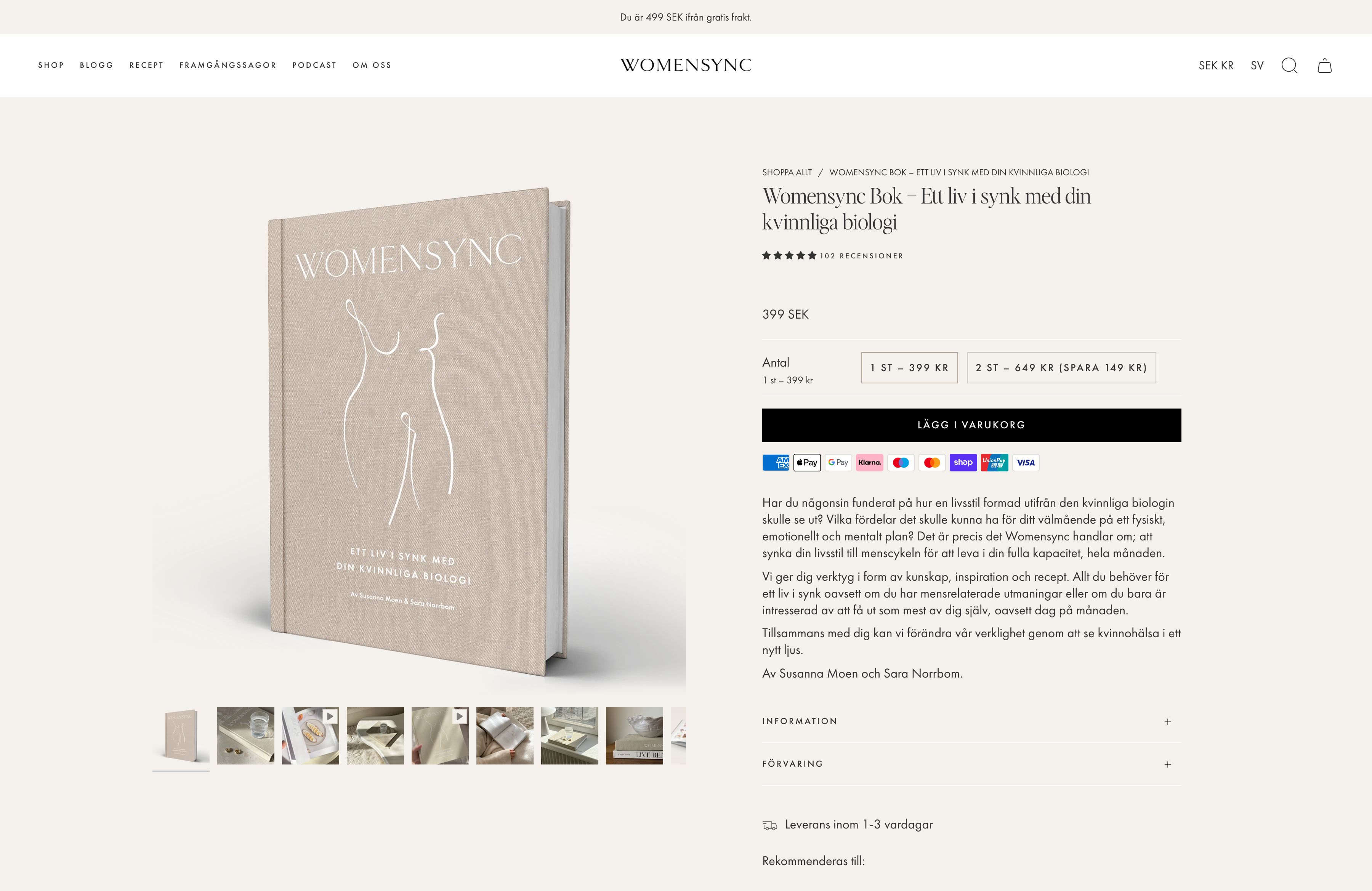Open the Shop menu item
The height and width of the screenshot is (891, 1372).
[51, 65]
